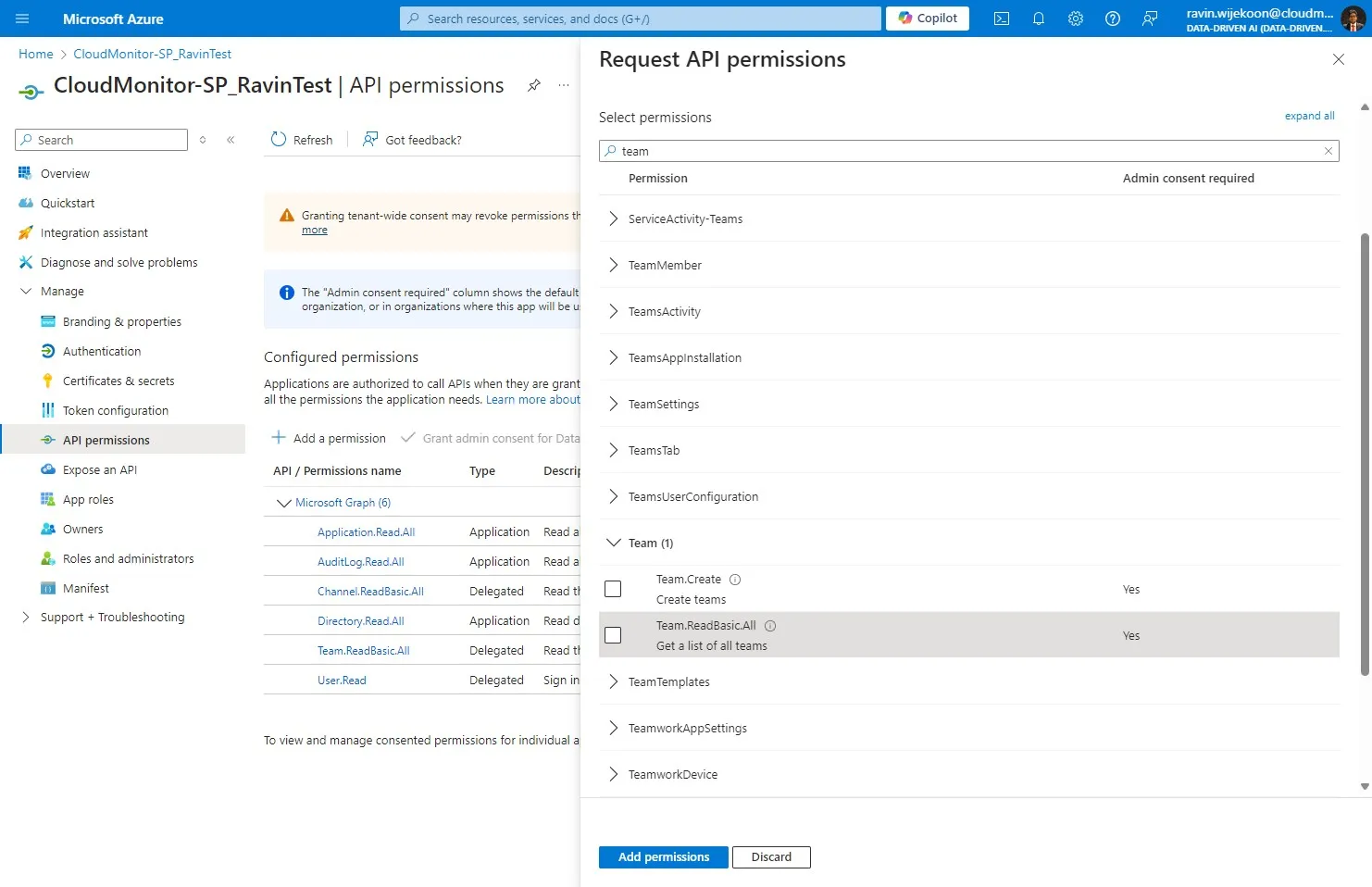Open the notifications bell

(x=1039, y=19)
